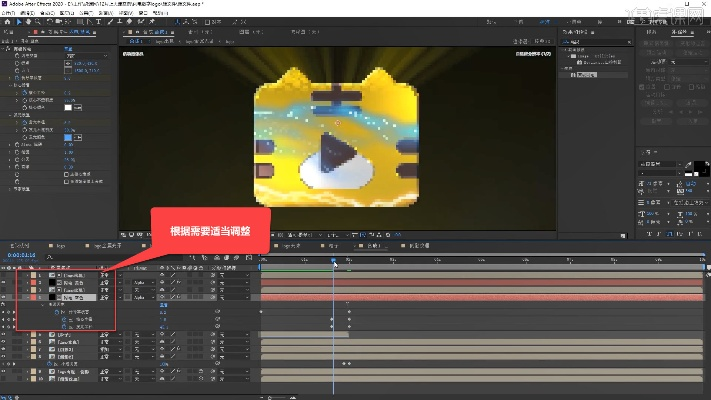Screen dimensions: 711x400
Task: Click the timeline zoom-out mountain icon
Action: coord(263,398)
